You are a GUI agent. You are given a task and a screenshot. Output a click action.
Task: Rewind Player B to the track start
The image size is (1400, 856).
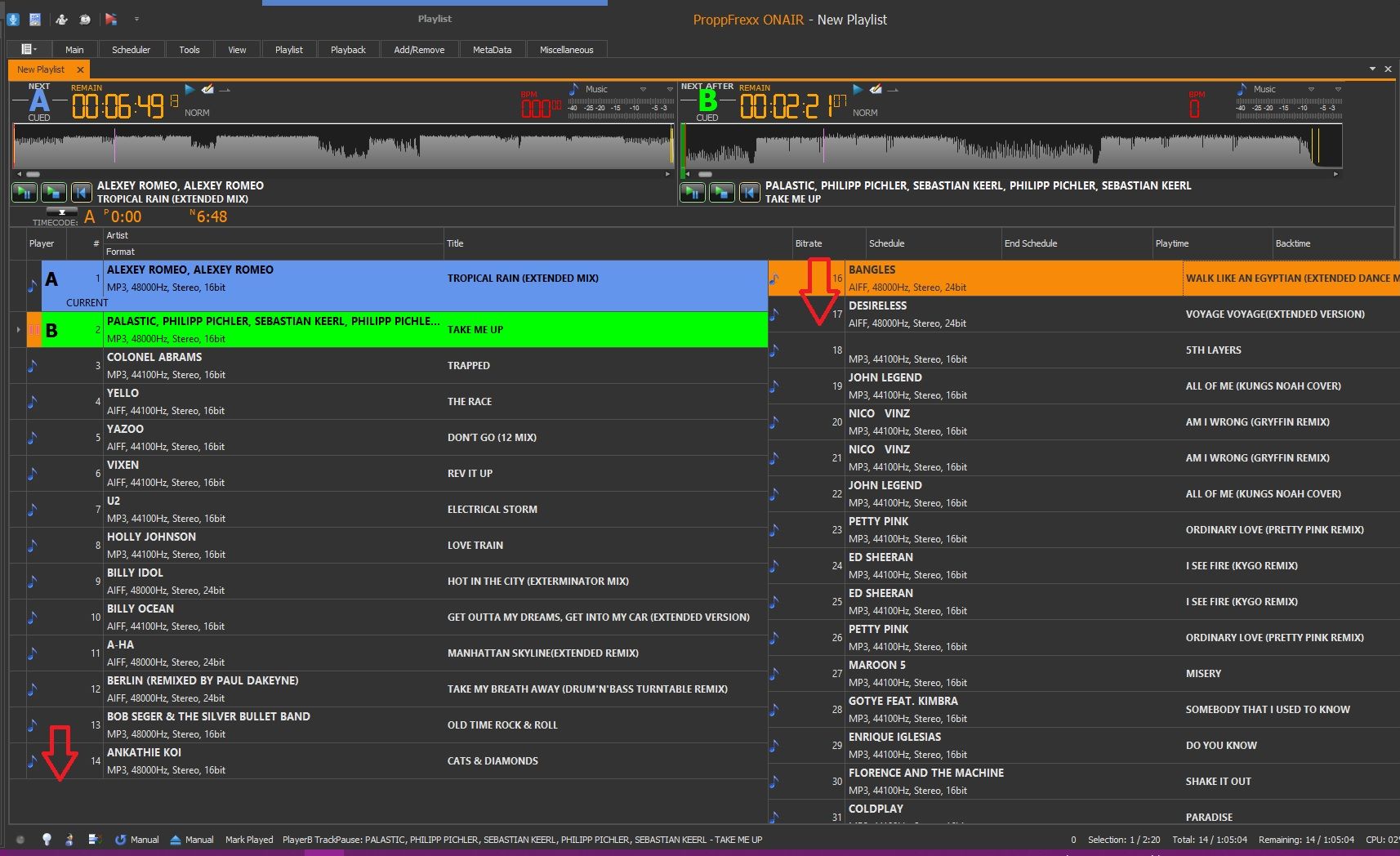click(x=750, y=193)
